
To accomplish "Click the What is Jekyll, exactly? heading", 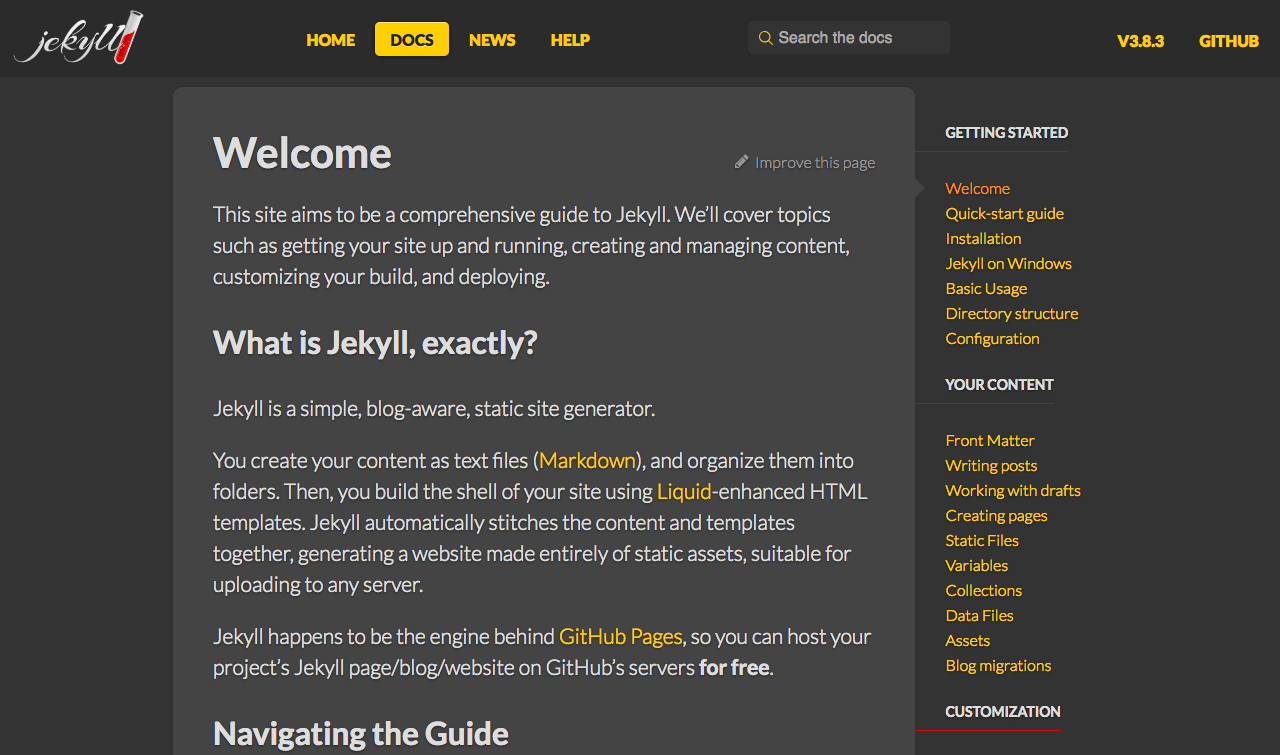I will (x=375, y=343).
